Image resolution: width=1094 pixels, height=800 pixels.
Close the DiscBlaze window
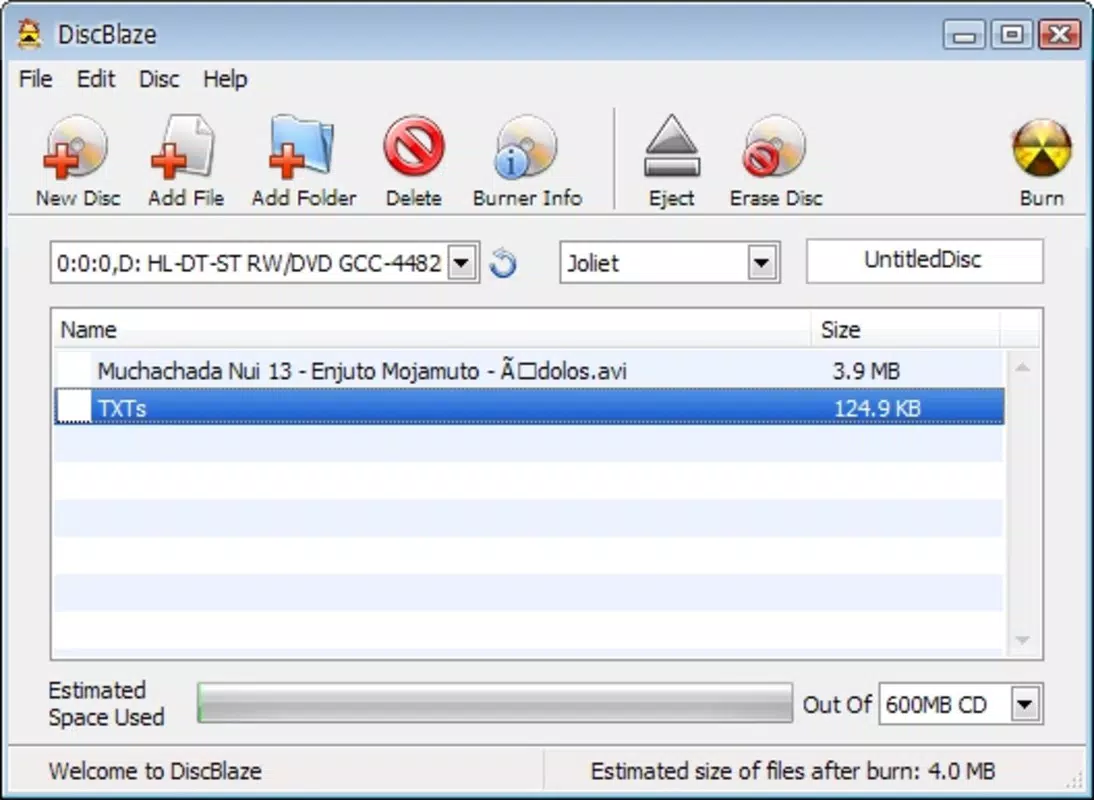pyautogui.click(x=1059, y=34)
